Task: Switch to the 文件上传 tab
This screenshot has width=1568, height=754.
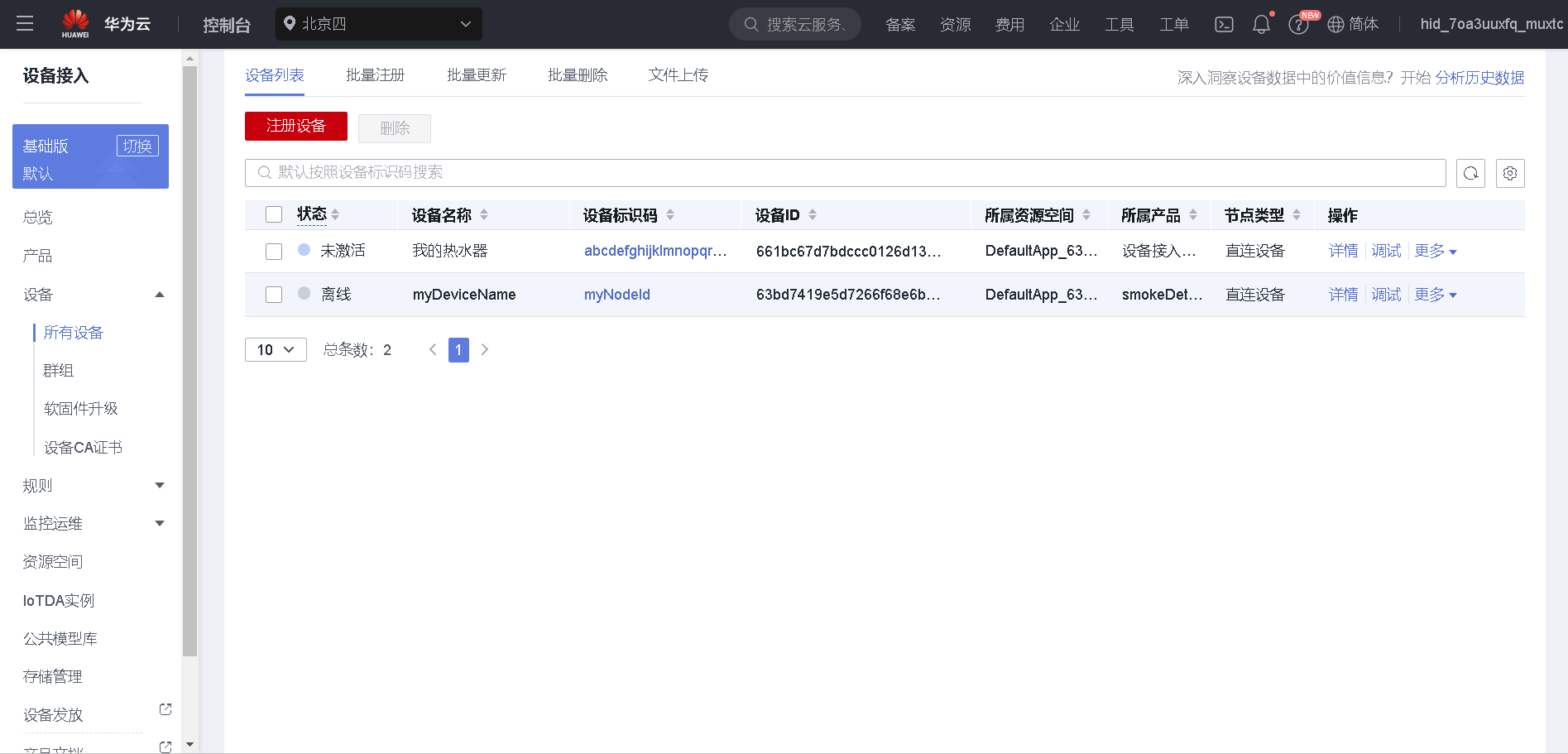Action: click(x=679, y=75)
